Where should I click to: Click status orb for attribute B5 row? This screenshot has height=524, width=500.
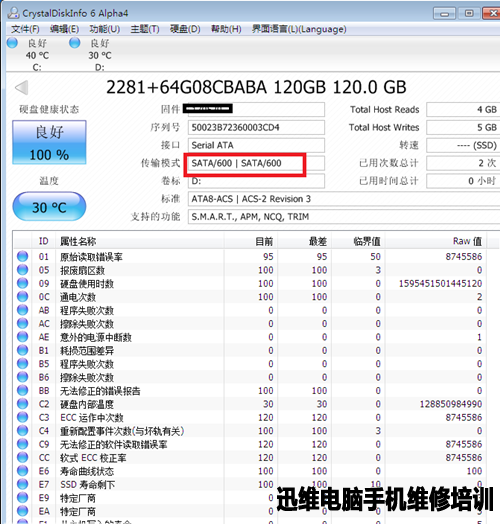click(x=23, y=363)
